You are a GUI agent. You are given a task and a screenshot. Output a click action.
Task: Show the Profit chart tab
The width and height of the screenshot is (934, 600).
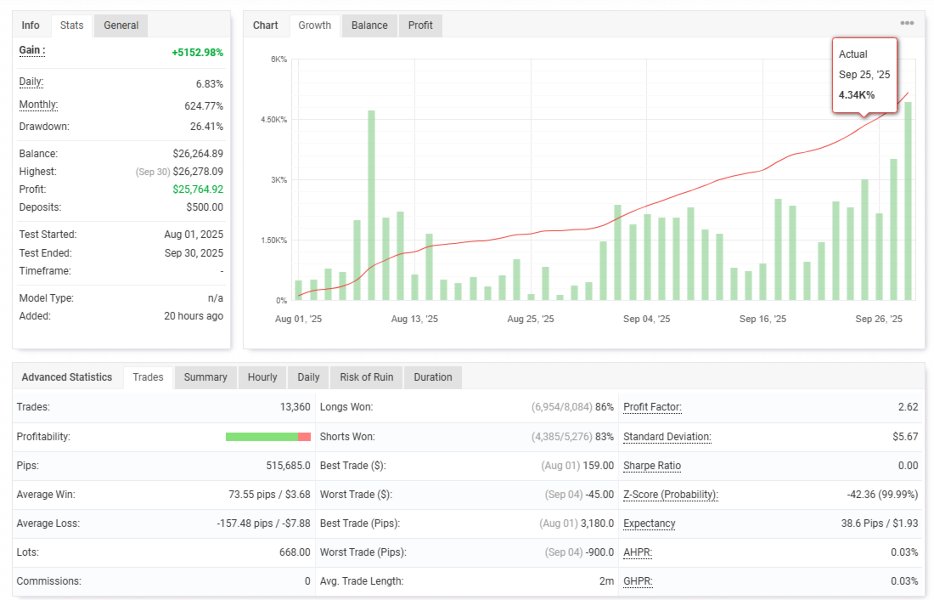tap(420, 26)
